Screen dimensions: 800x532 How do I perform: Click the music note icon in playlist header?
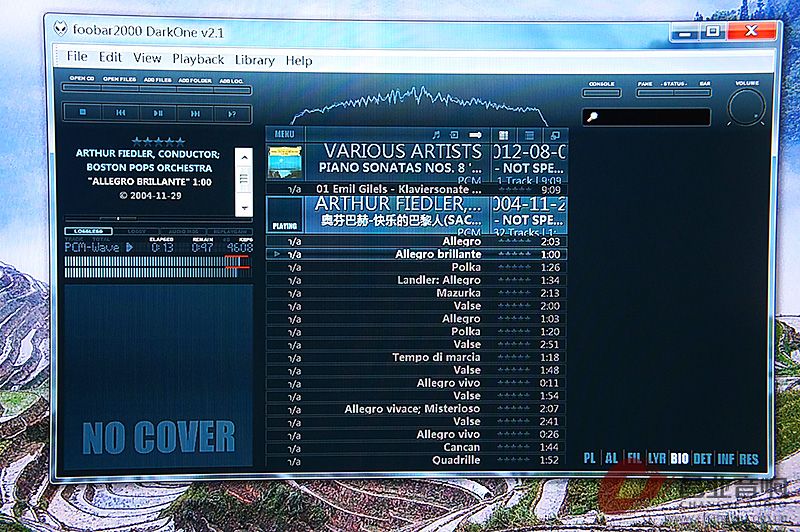click(436, 135)
